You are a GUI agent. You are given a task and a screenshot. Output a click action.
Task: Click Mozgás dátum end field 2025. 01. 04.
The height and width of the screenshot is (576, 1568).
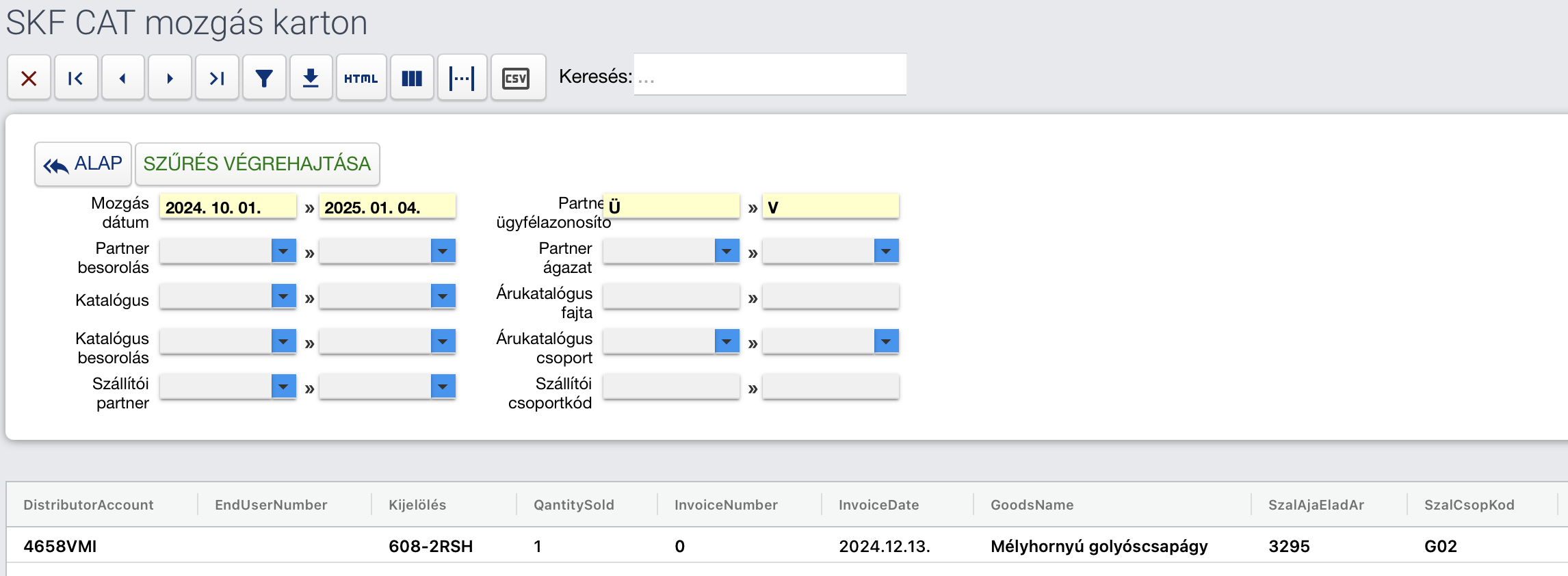point(387,207)
